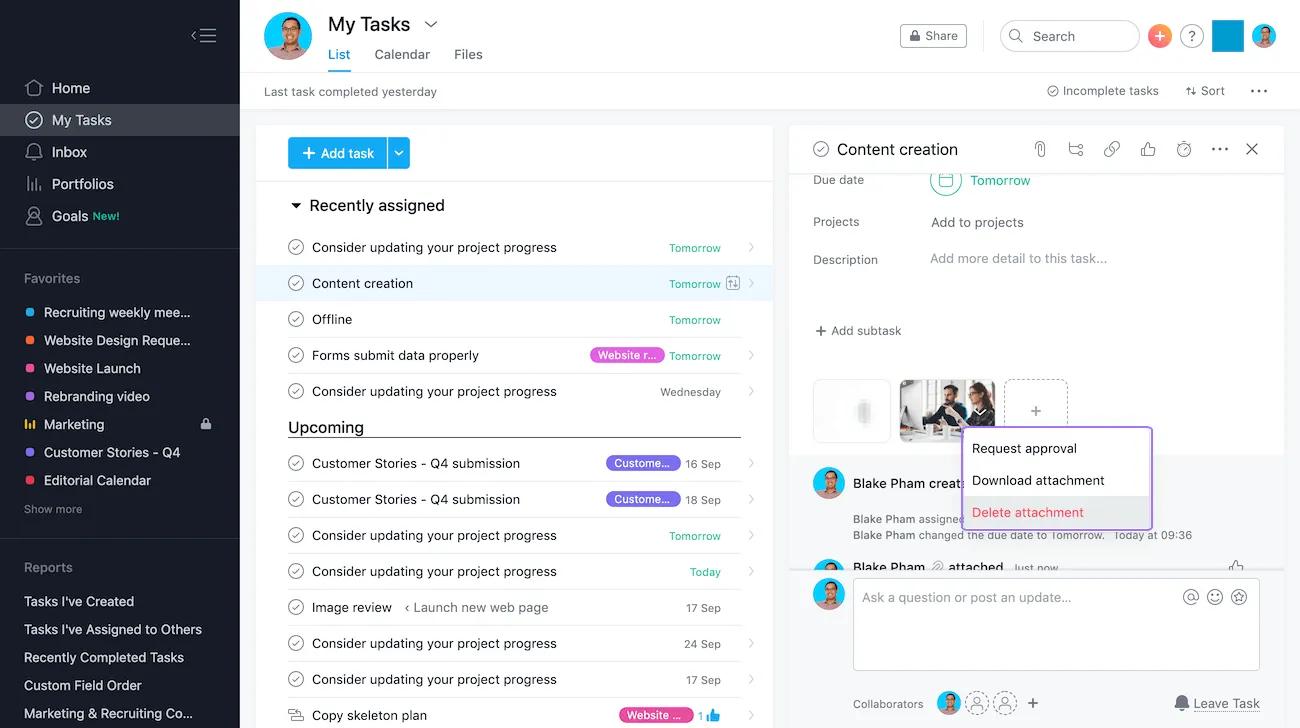The width and height of the screenshot is (1300, 728).
Task: Copy the task link icon
Action: point(1112,148)
